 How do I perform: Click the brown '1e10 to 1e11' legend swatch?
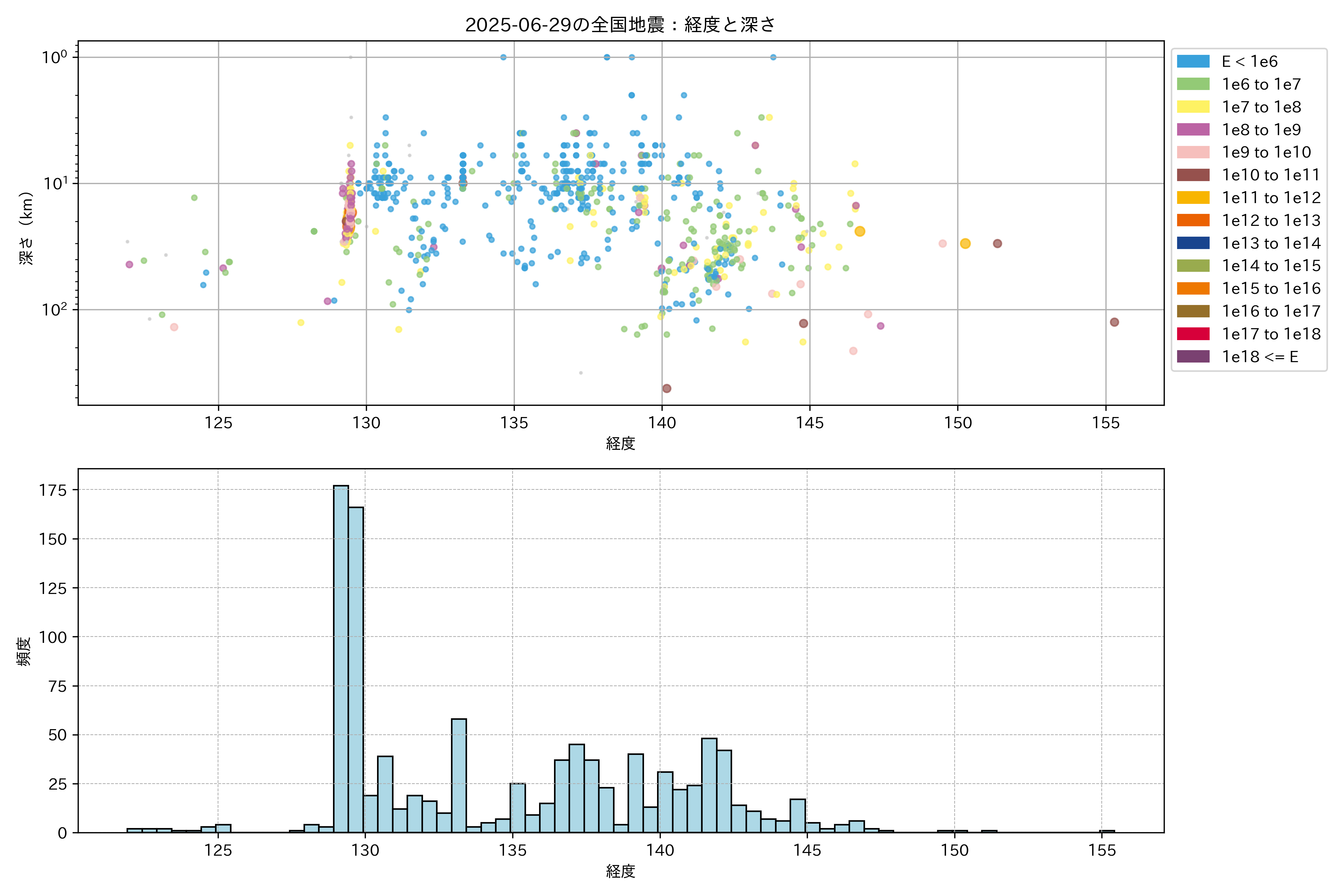(x=1192, y=175)
